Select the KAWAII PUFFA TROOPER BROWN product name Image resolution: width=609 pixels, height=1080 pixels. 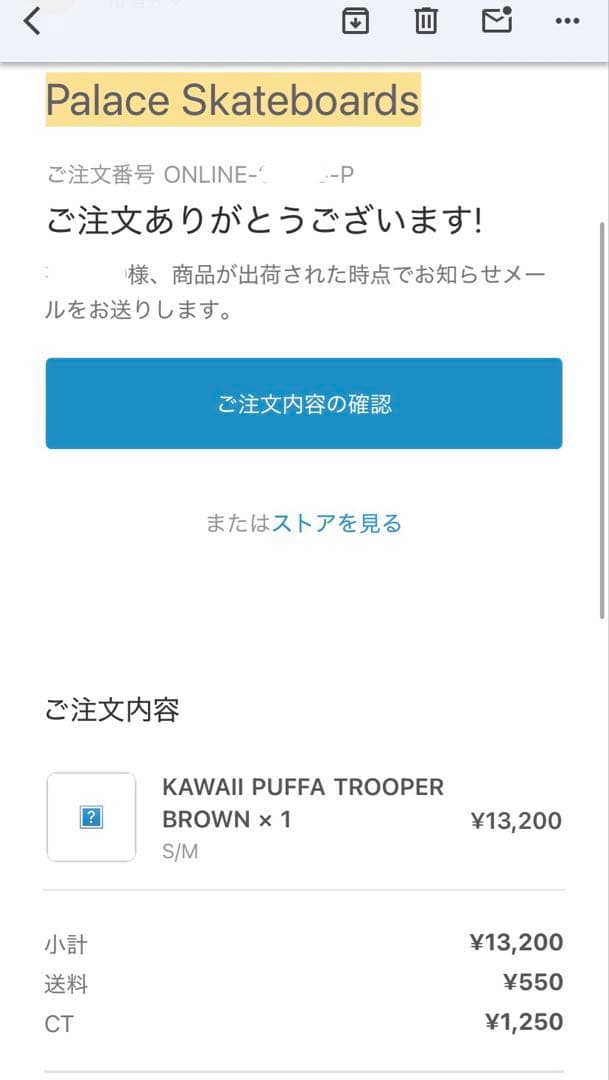303,803
